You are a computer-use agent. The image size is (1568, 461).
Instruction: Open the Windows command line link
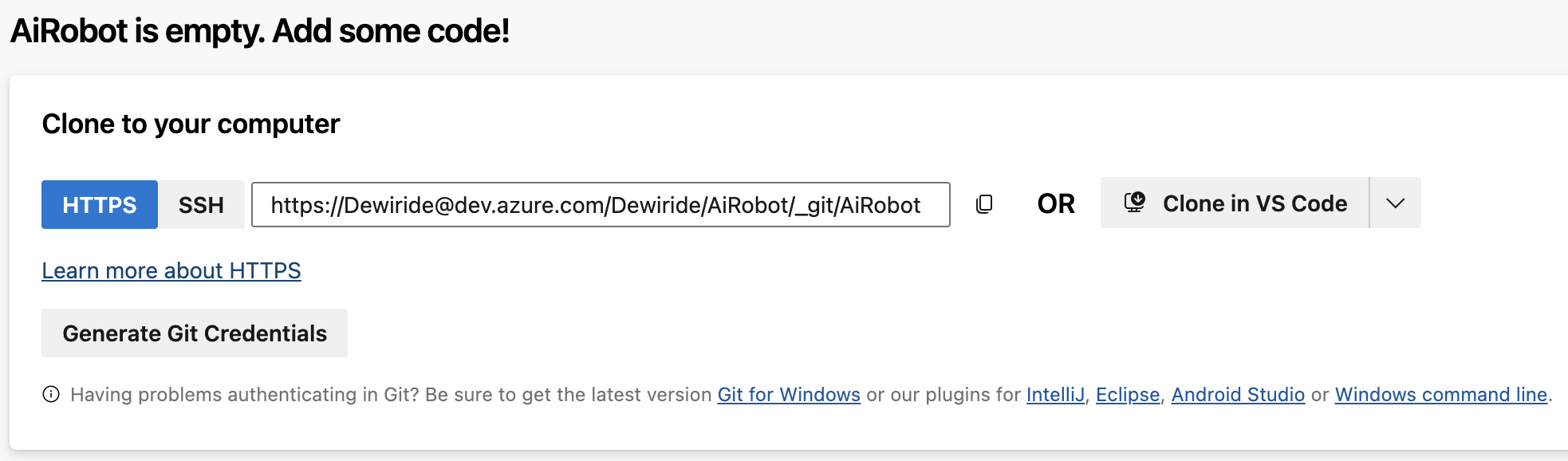[1441, 395]
